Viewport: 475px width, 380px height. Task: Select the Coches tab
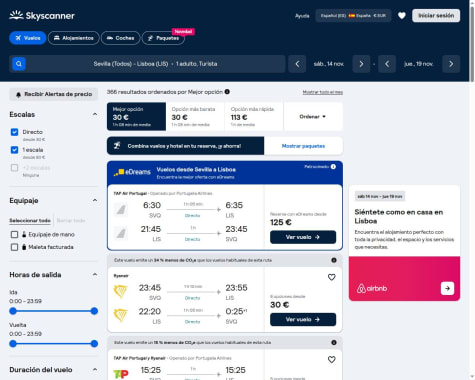pyautogui.click(x=120, y=38)
